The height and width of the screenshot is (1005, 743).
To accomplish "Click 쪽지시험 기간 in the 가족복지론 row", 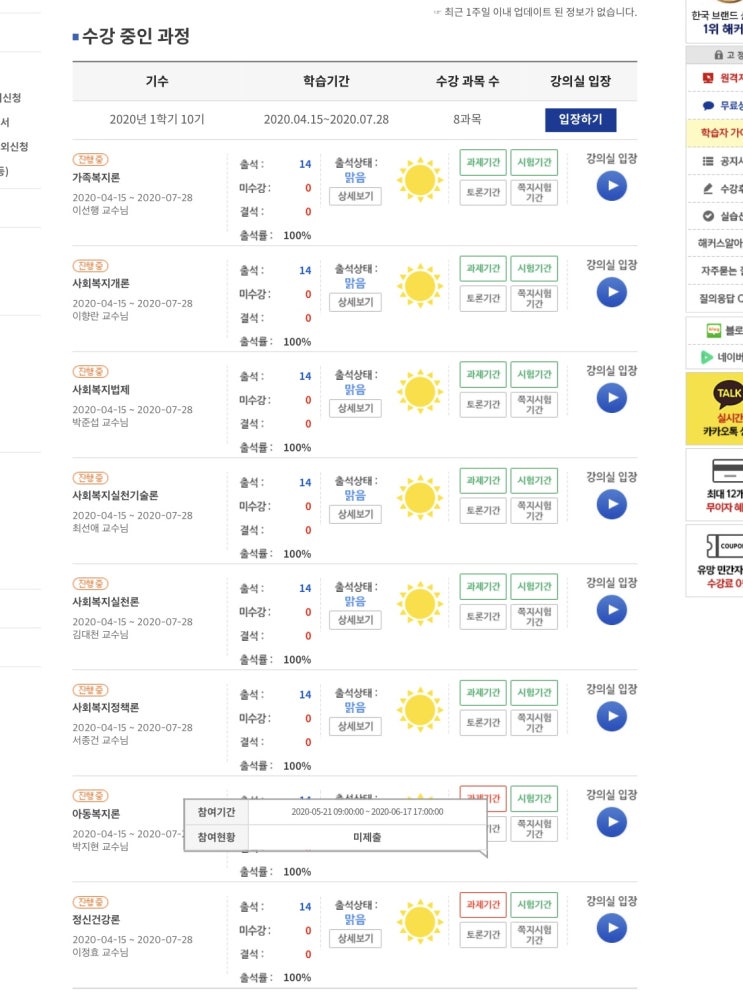I will [x=534, y=192].
